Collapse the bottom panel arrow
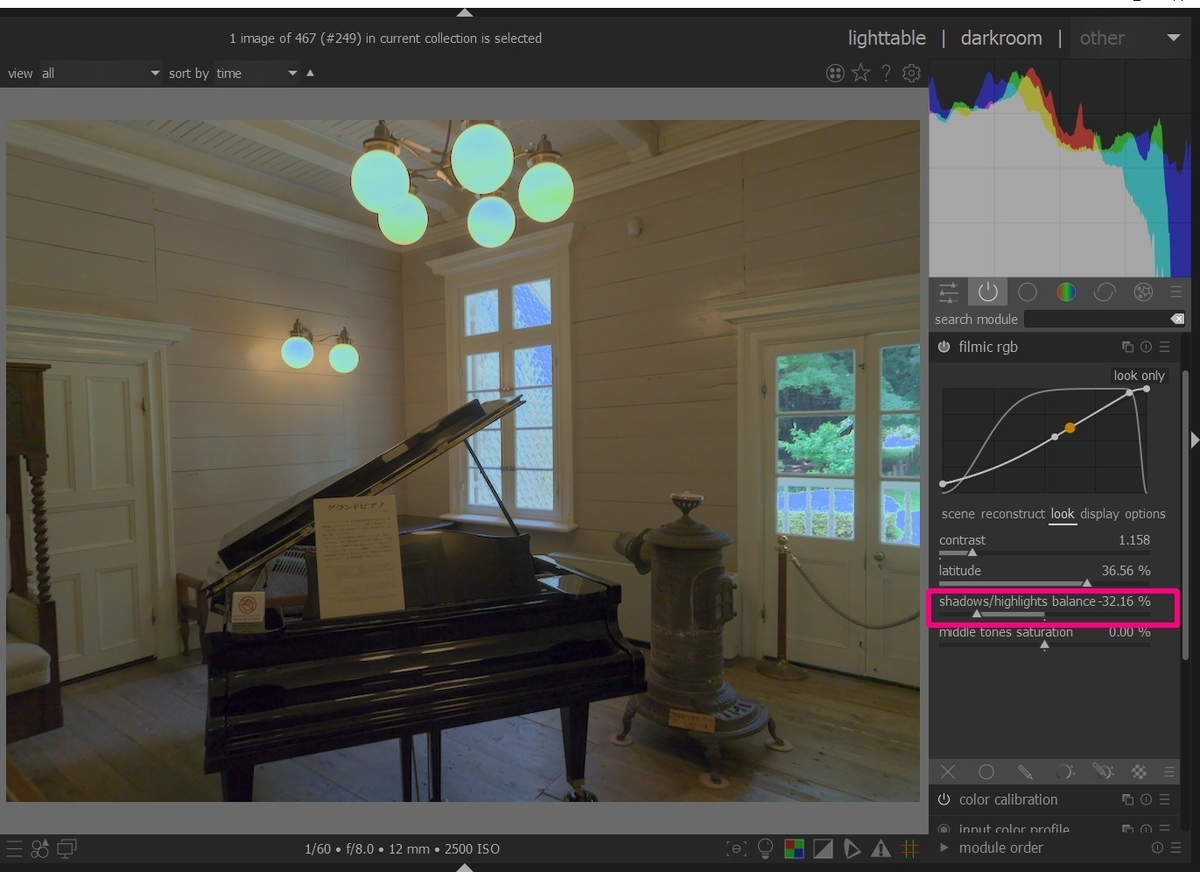The height and width of the screenshot is (872, 1200). [464, 867]
